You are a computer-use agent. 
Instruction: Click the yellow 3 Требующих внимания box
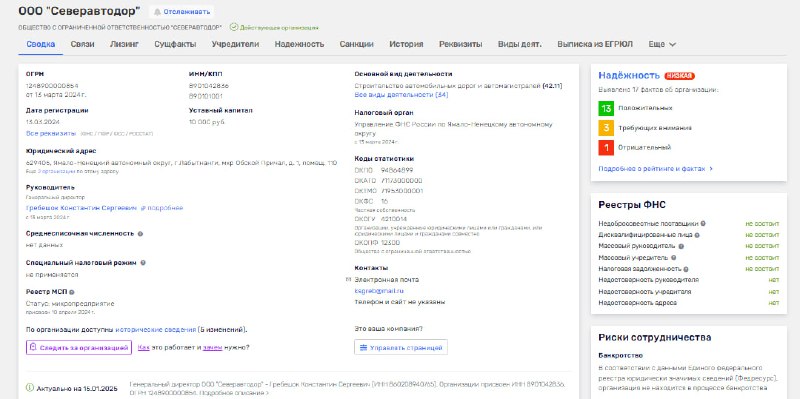coord(606,128)
